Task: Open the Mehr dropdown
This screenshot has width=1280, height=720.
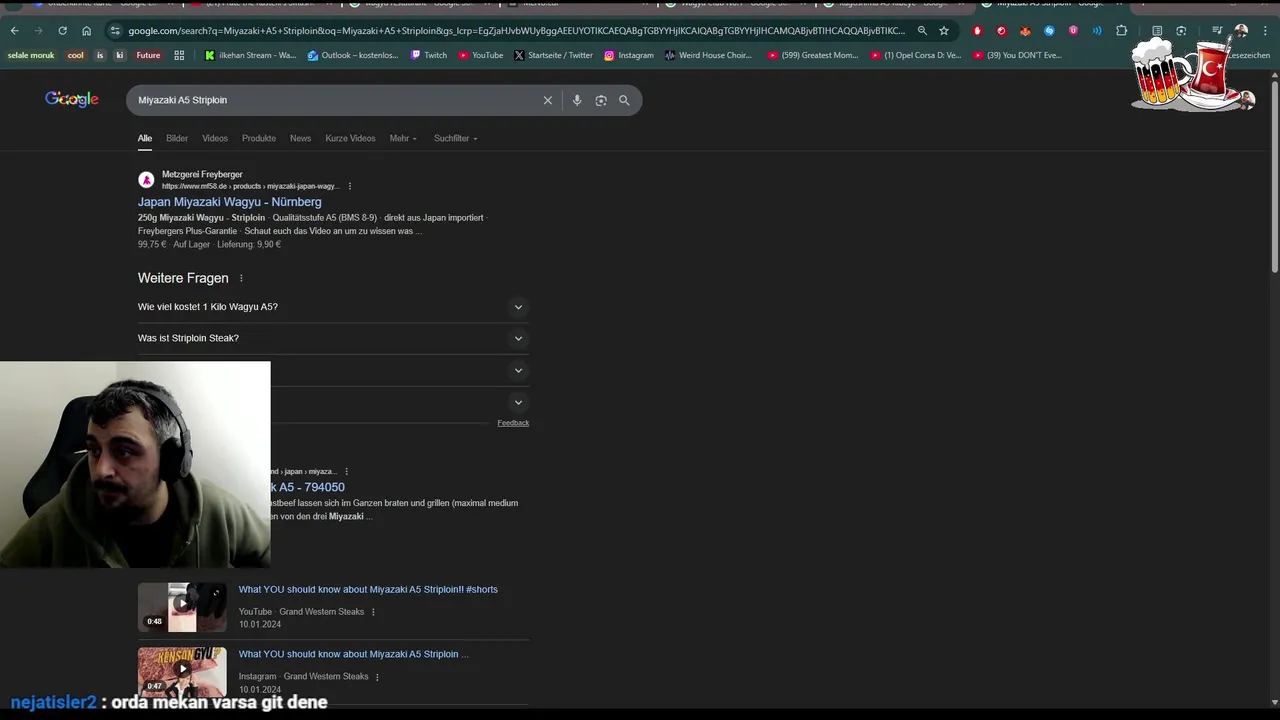Action: pos(403,138)
